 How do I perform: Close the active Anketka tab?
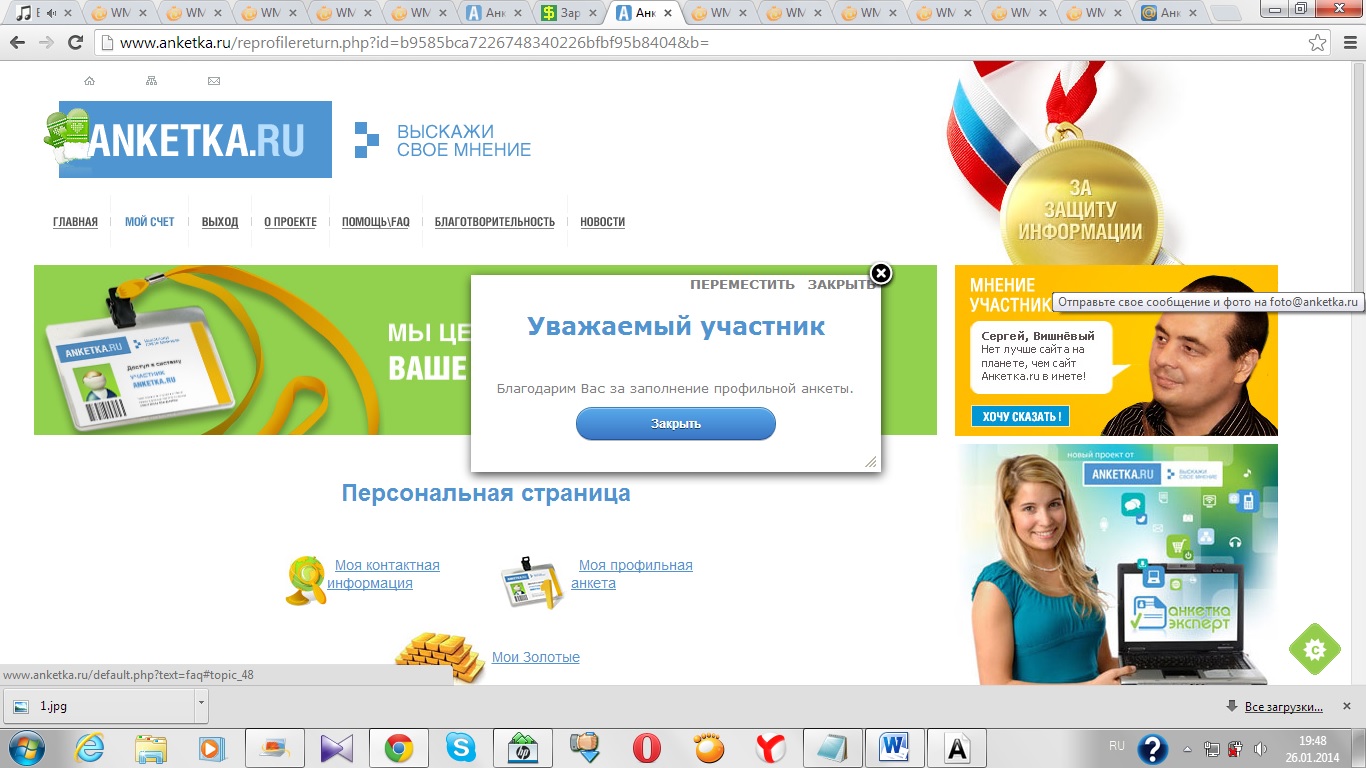point(667,13)
